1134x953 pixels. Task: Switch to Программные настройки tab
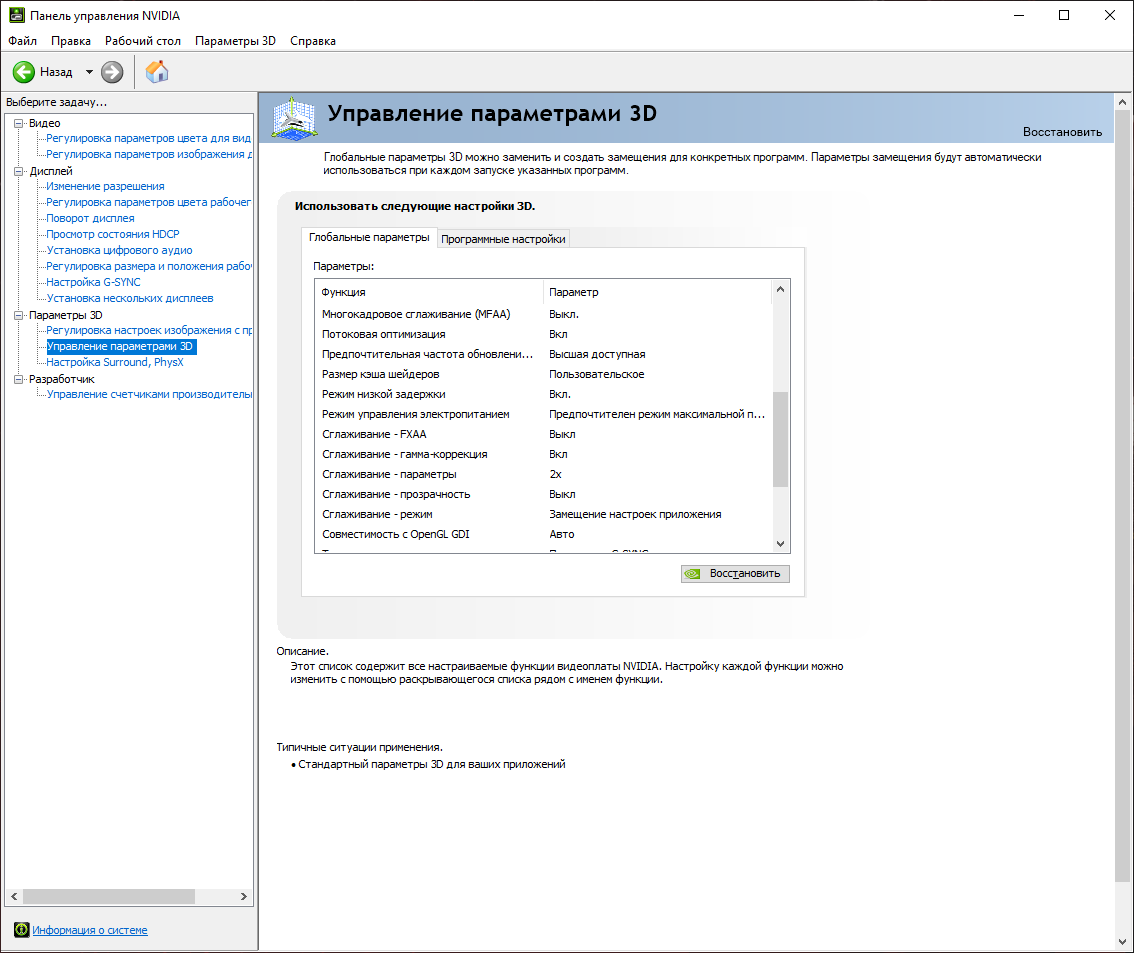pos(504,239)
